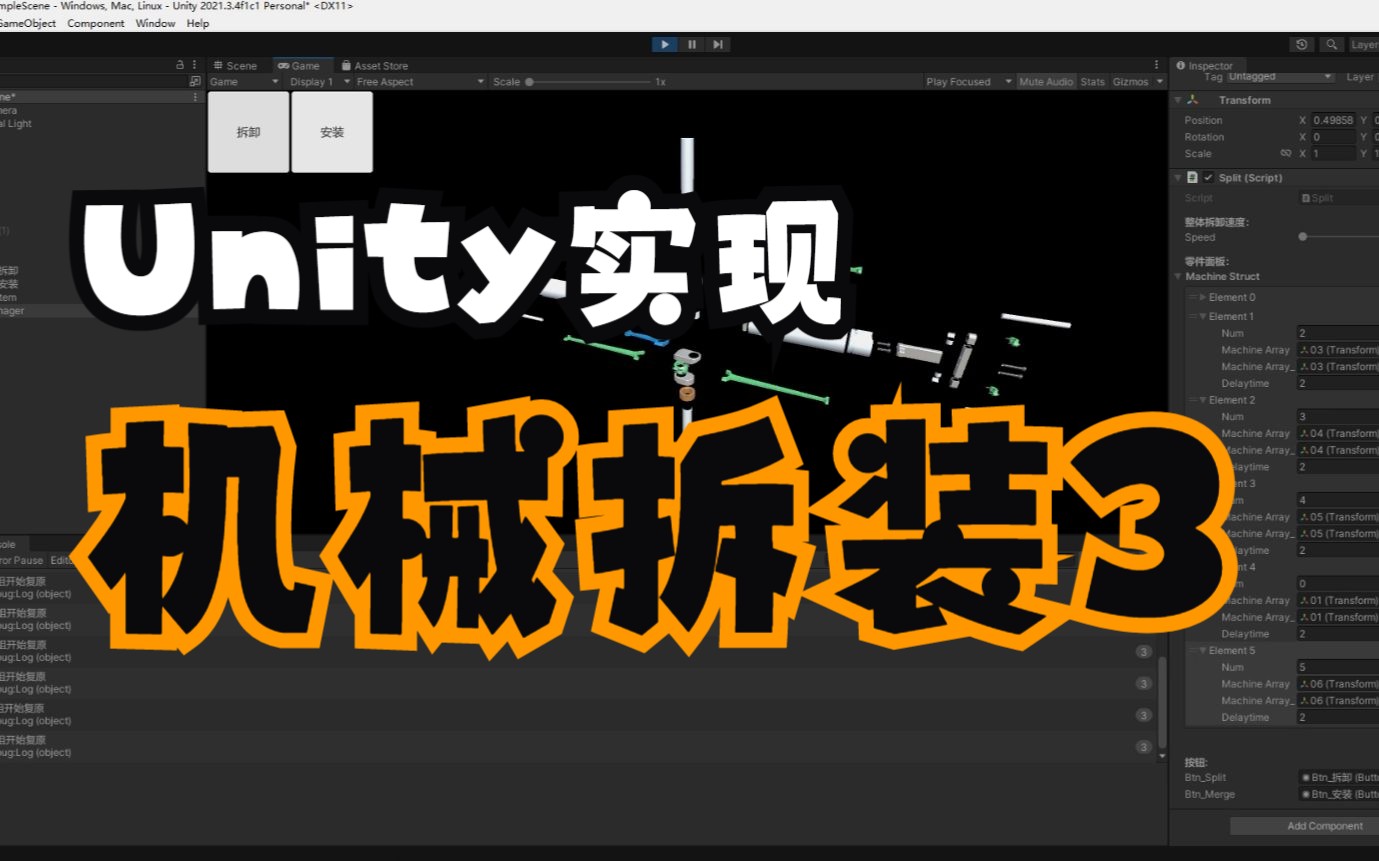
Task: Toggle the Scale constrain proportions link icon
Action: click(x=1286, y=154)
